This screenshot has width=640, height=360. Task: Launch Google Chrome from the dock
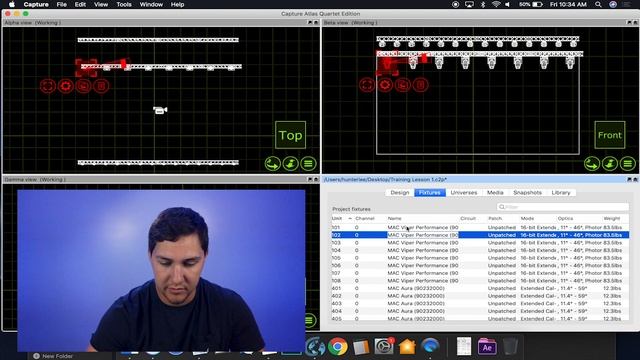[x=338, y=347]
